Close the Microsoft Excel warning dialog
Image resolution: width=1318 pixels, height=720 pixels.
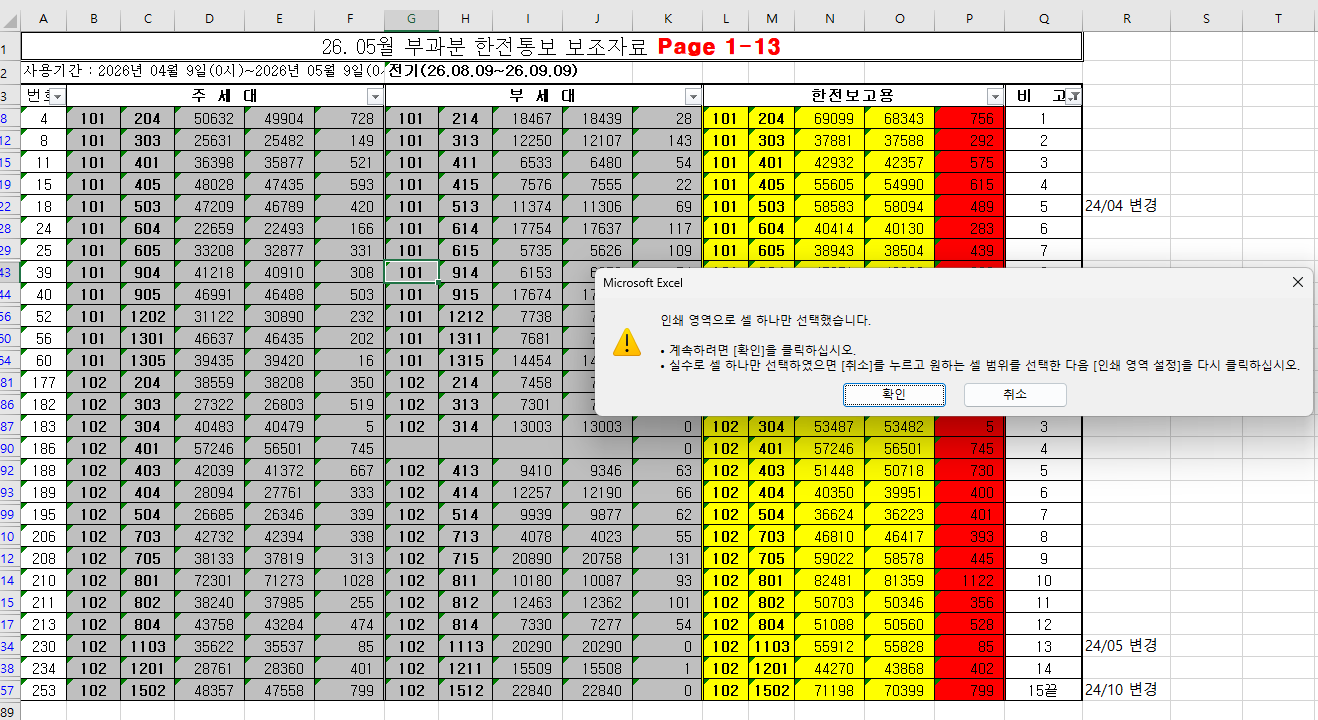[x=1297, y=283]
